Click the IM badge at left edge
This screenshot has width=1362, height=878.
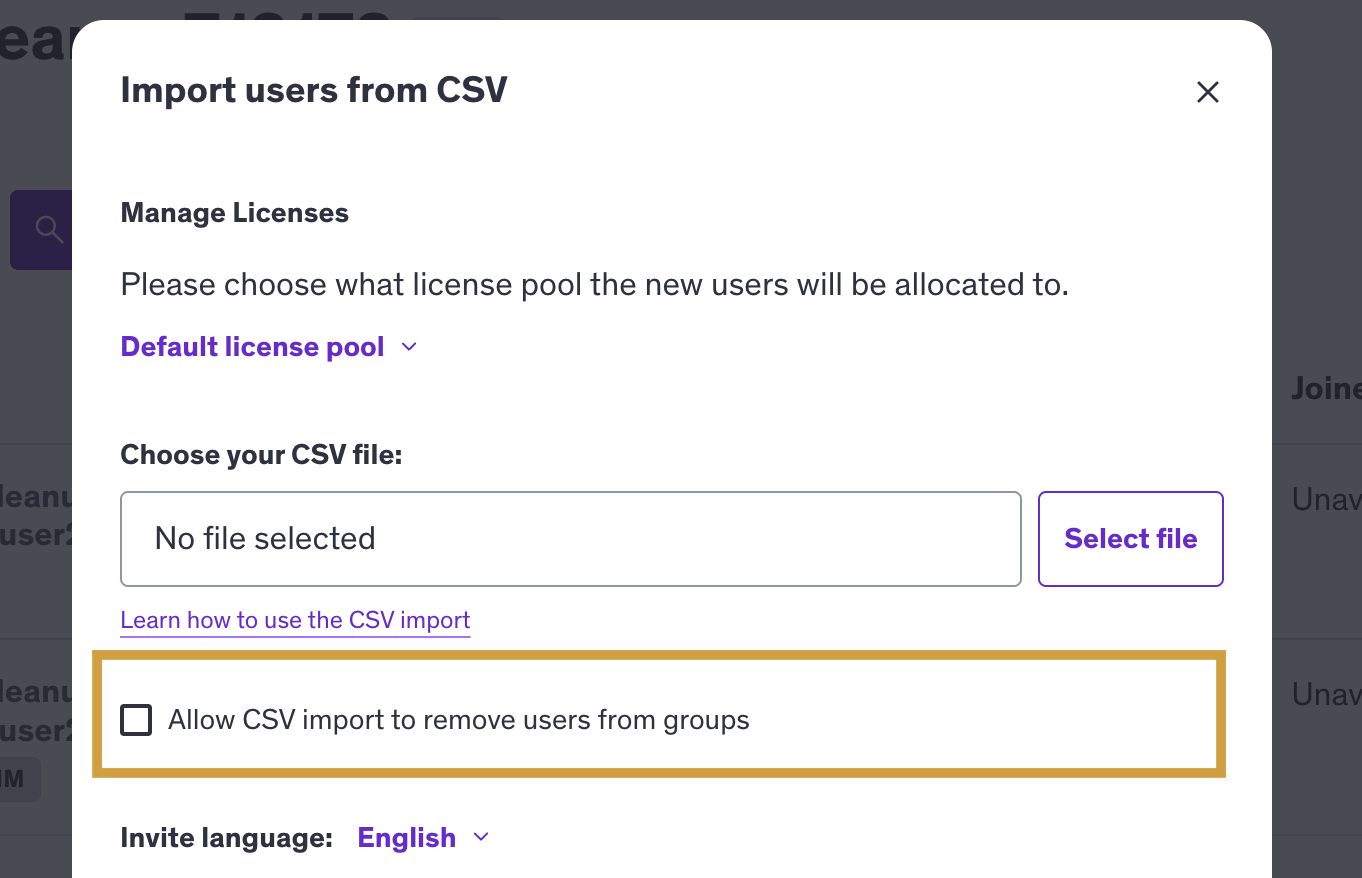tap(18, 779)
